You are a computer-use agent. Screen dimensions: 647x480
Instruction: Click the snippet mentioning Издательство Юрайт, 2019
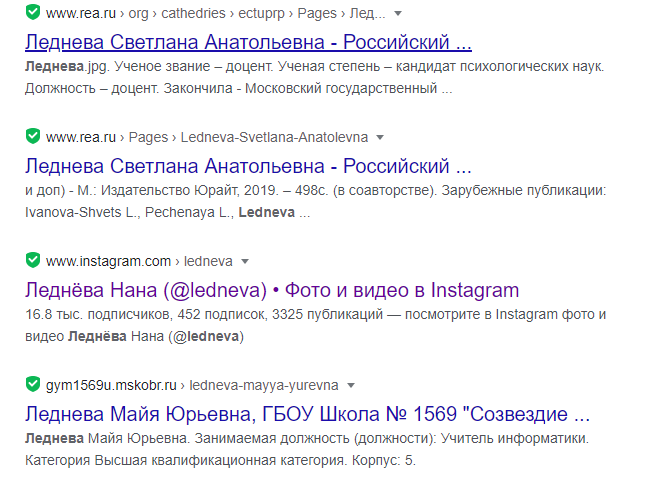315,200
